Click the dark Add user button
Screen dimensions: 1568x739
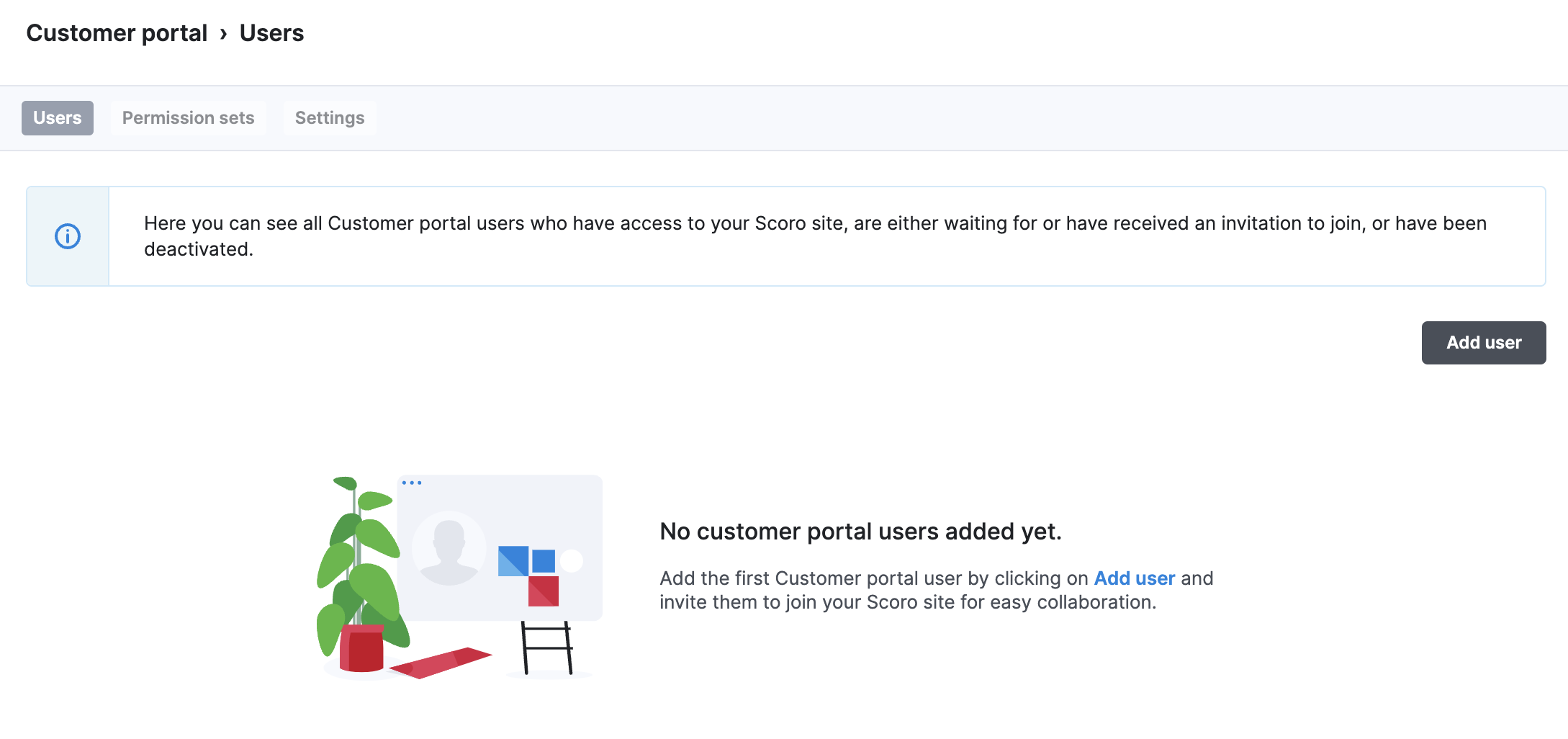click(x=1484, y=343)
